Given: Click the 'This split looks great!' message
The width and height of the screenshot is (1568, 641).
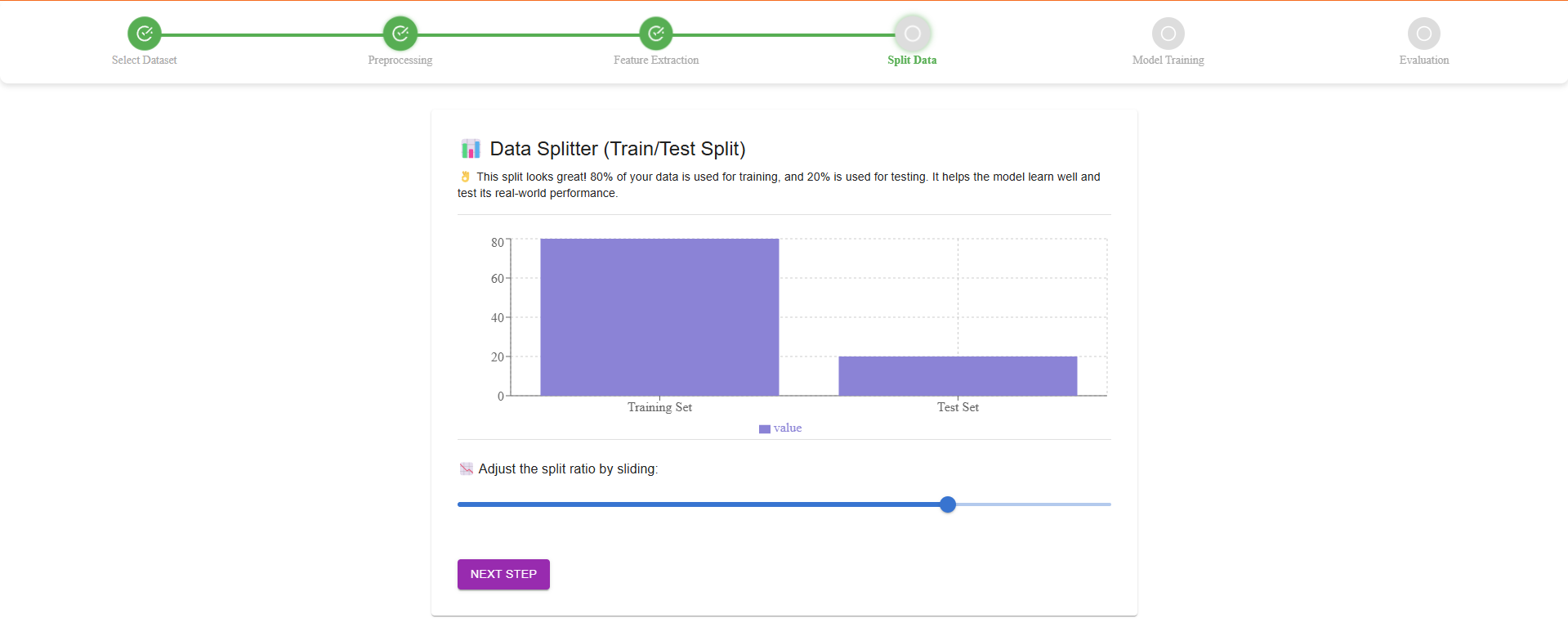Looking at the screenshot, I should pyautogui.click(x=779, y=185).
